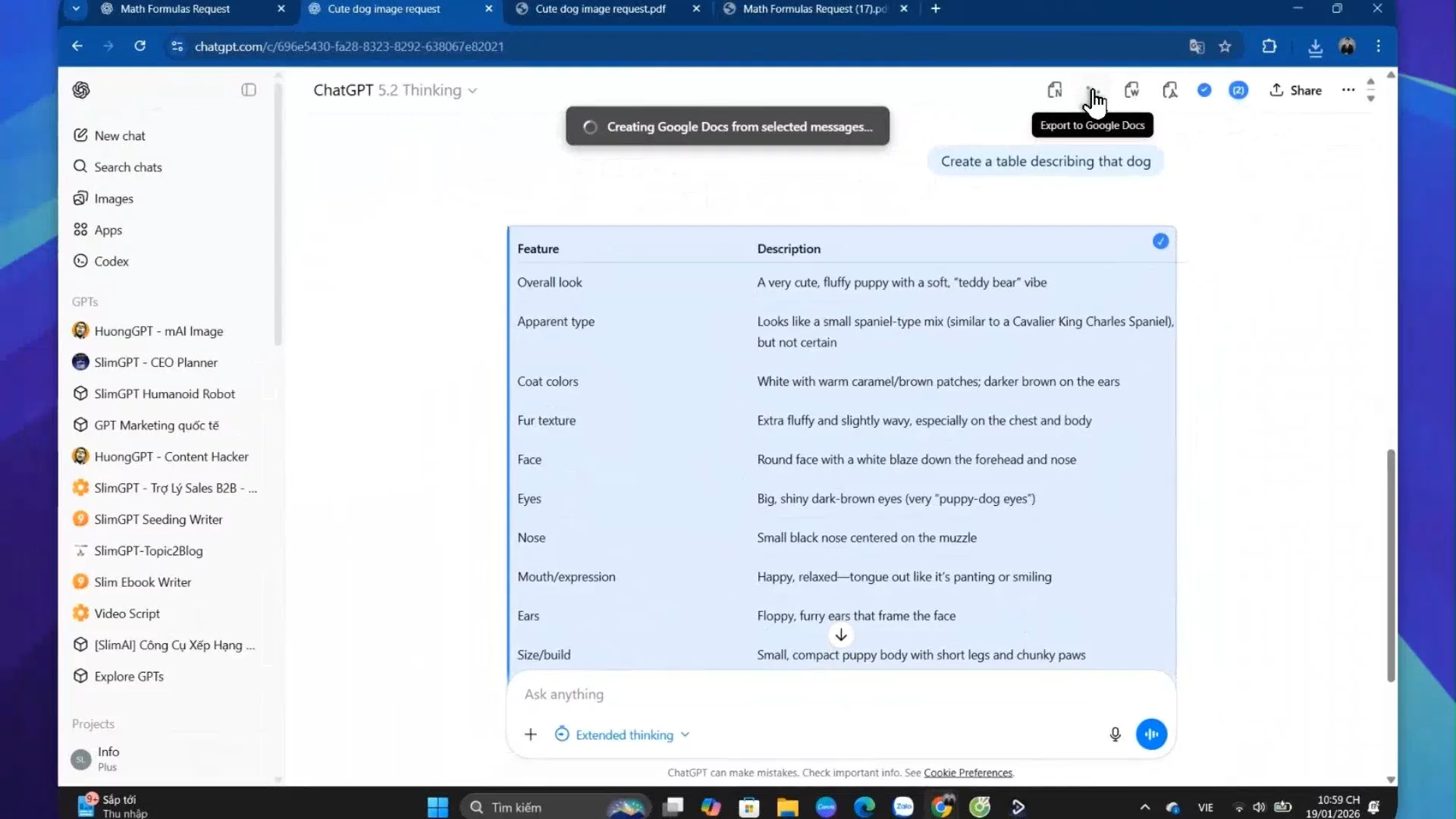Open the more options ellipsis menu
The width and height of the screenshot is (1456, 819).
click(1348, 90)
